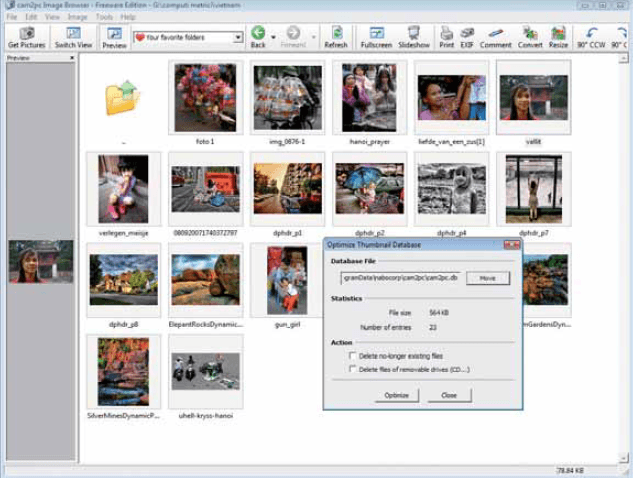This screenshot has width=633, height=478.
Task: Select the liefde_van_een_zus thumbnail
Action: 452,97
